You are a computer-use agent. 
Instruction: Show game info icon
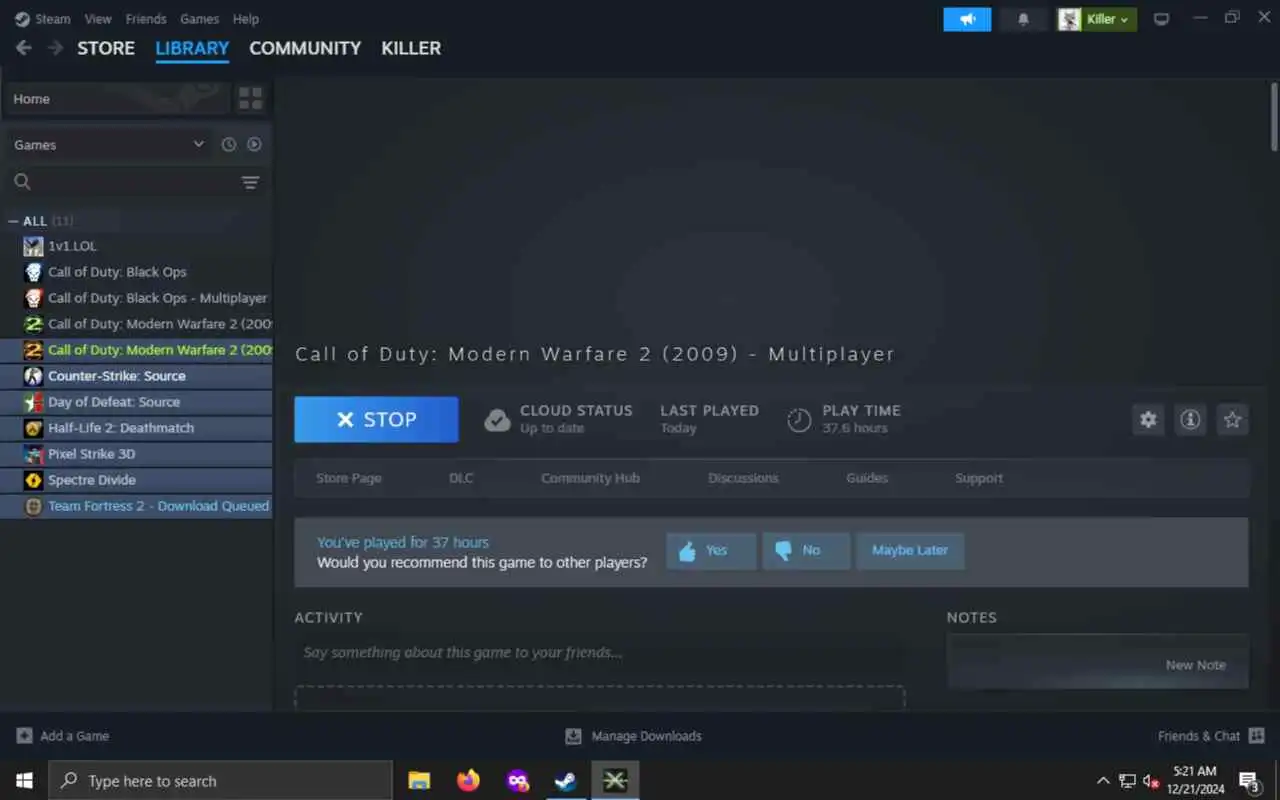[1190, 420]
